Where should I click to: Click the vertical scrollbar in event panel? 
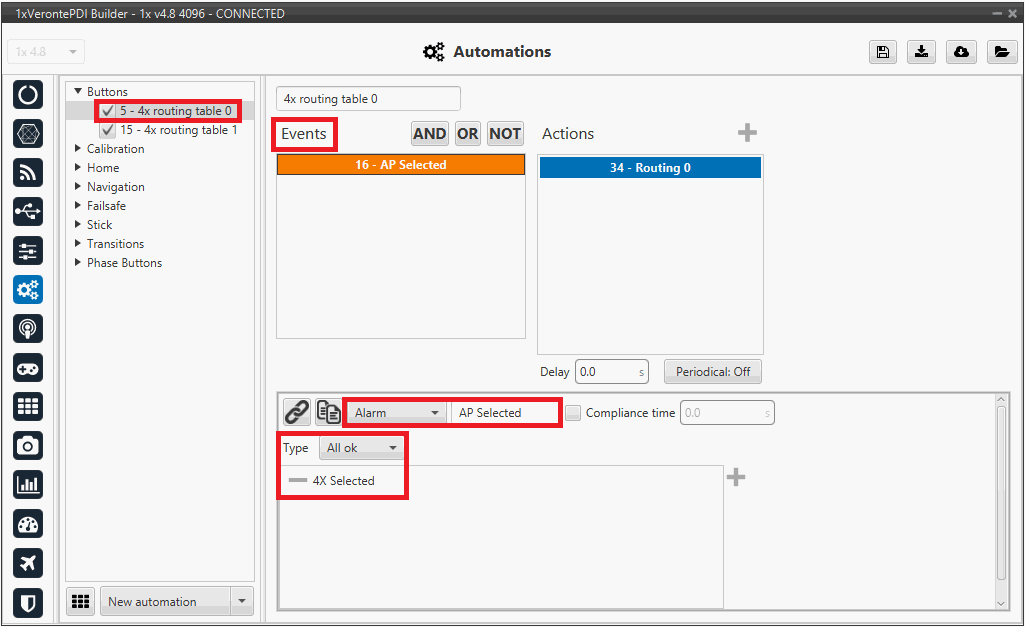click(1002, 500)
